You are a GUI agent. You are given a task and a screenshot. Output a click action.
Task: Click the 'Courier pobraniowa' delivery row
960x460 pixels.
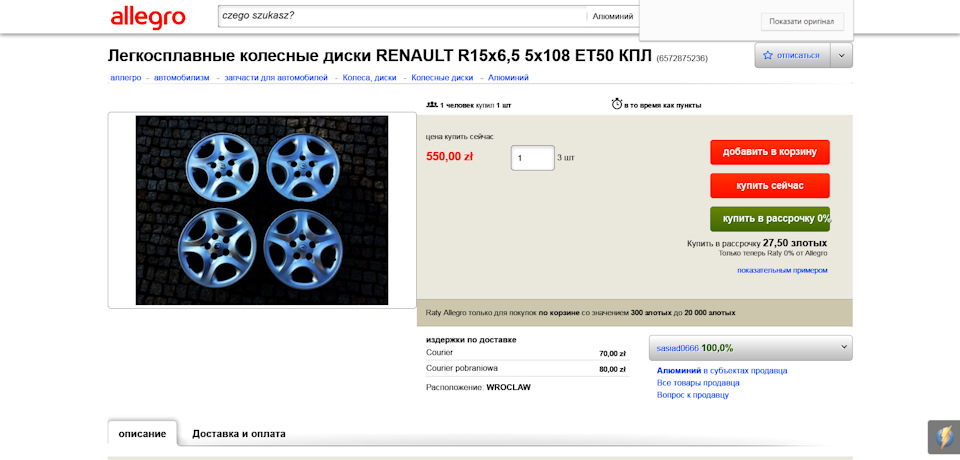pyautogui.click(x=526, y=369)
